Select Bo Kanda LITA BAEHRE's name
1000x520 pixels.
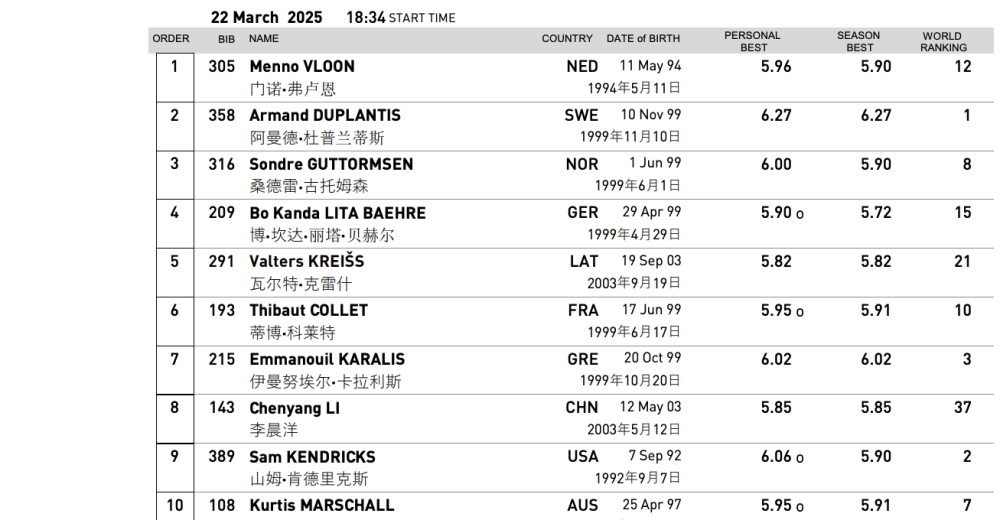337,213
